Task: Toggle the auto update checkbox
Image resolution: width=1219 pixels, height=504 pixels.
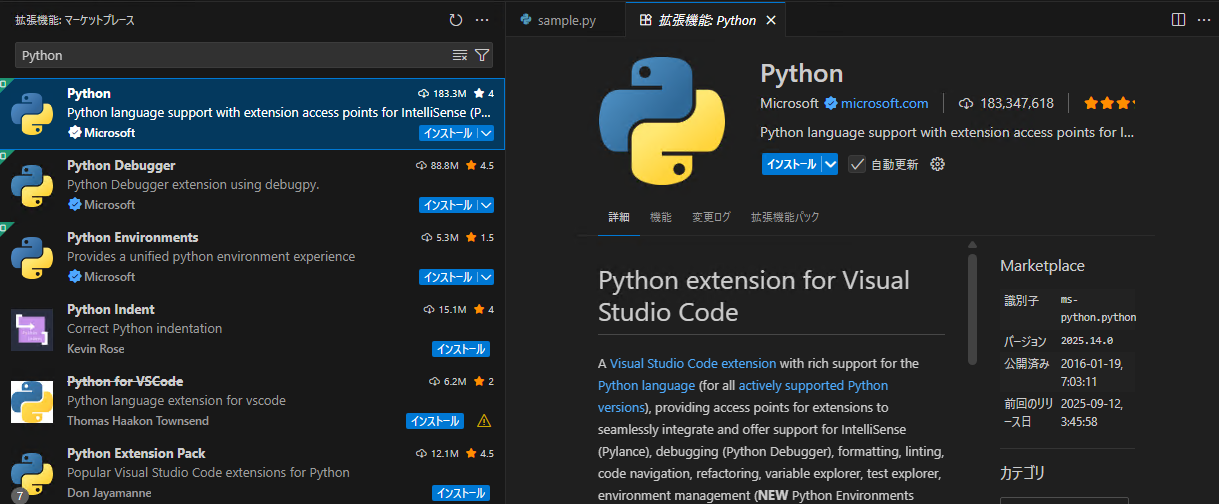Action: 857,165
